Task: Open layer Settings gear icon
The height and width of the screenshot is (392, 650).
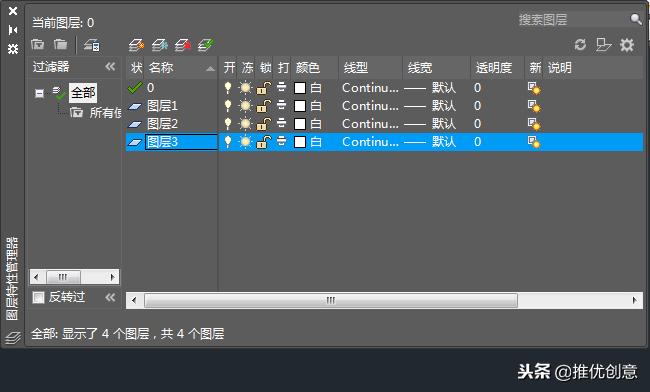Action: pyautogui.click(x=627, y=45)
